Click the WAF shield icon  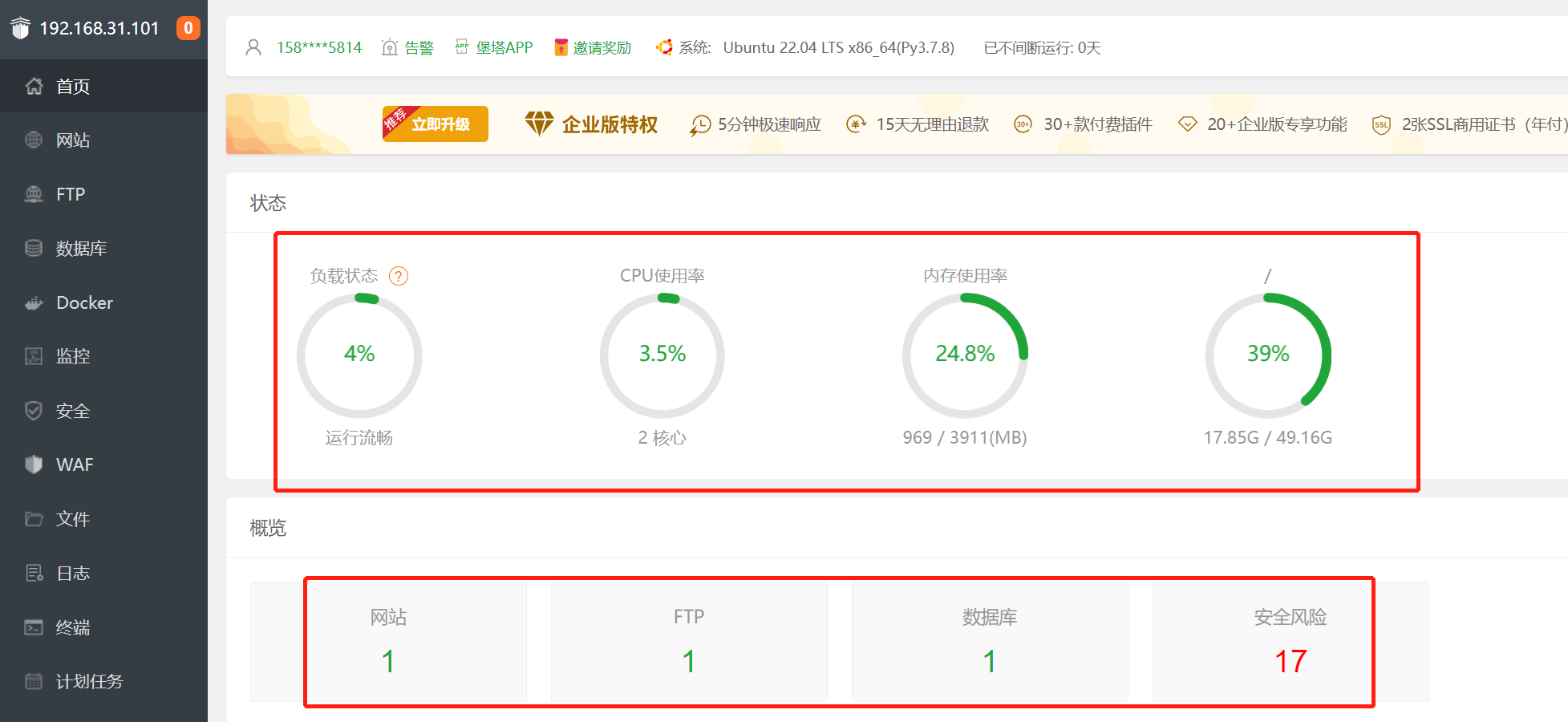[34, 464]
